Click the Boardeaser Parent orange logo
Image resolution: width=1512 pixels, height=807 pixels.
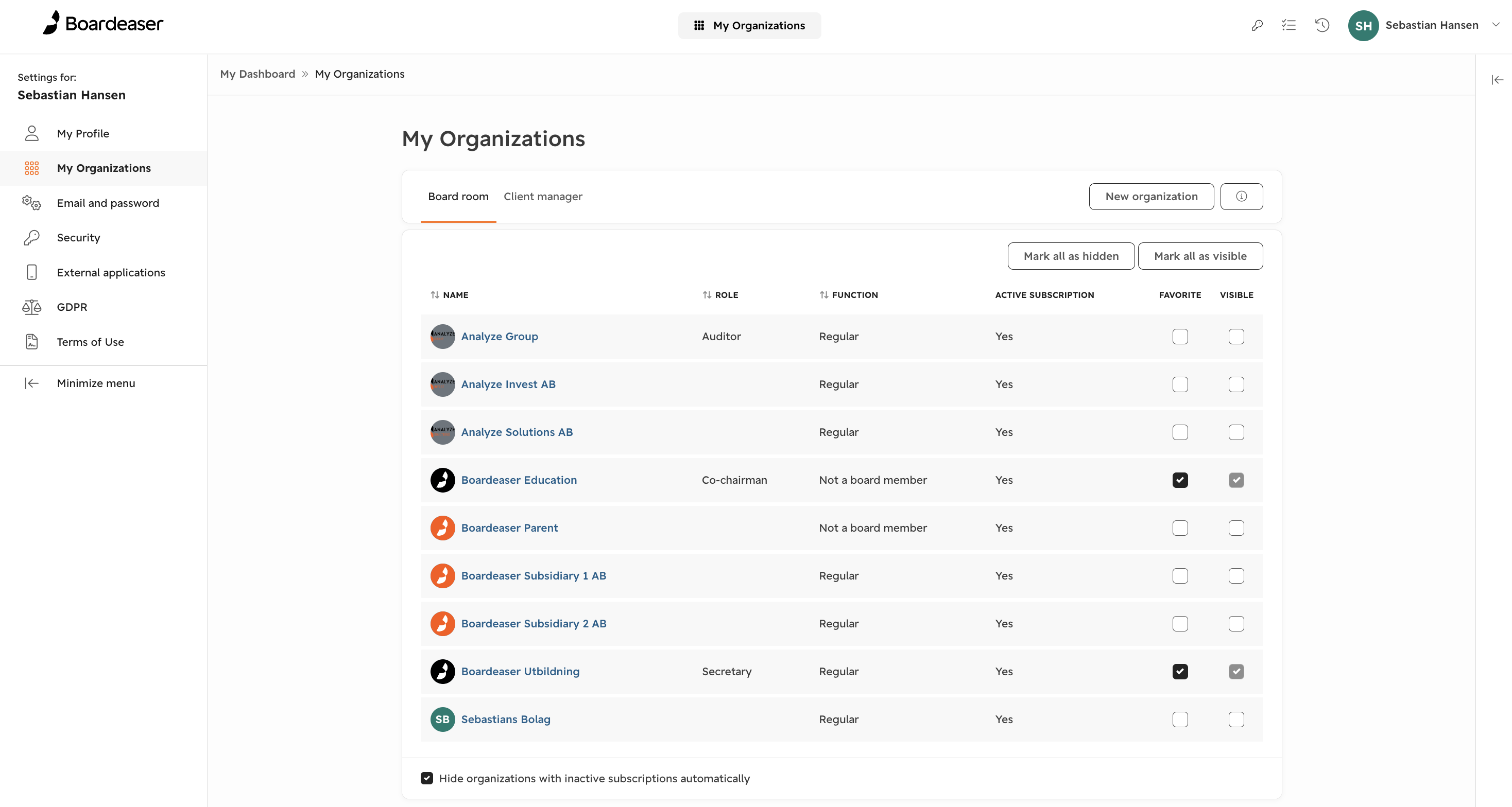pyautogui.click(x=442, y=528)
